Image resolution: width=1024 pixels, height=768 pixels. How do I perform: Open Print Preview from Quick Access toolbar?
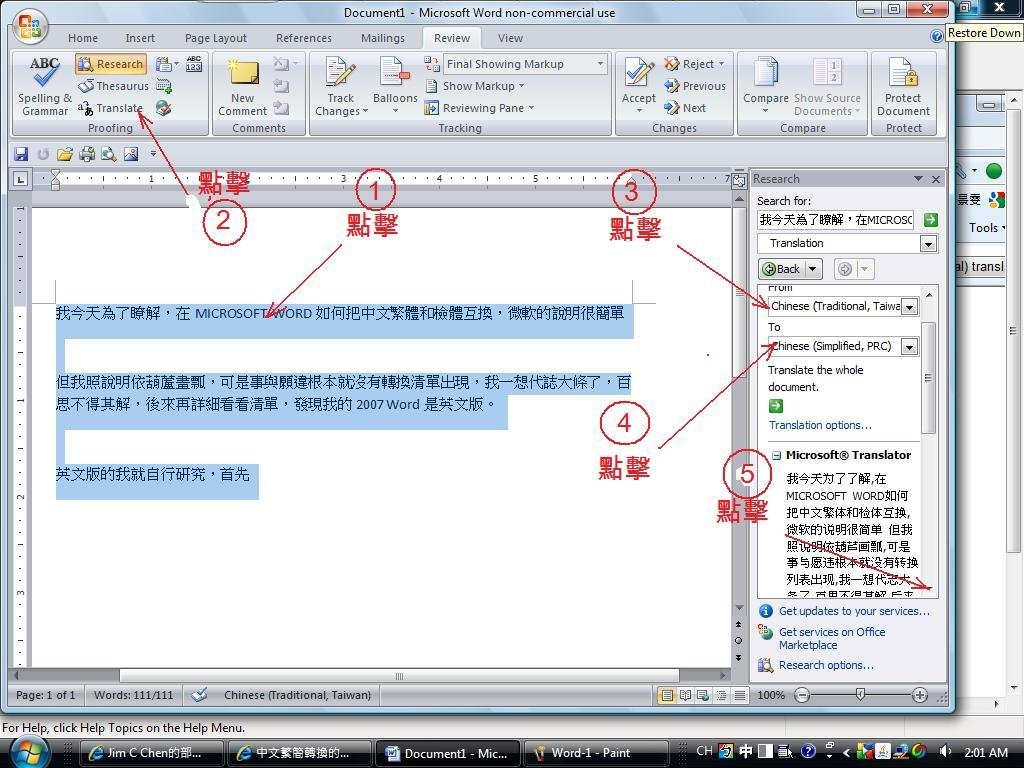coord(108,153)
